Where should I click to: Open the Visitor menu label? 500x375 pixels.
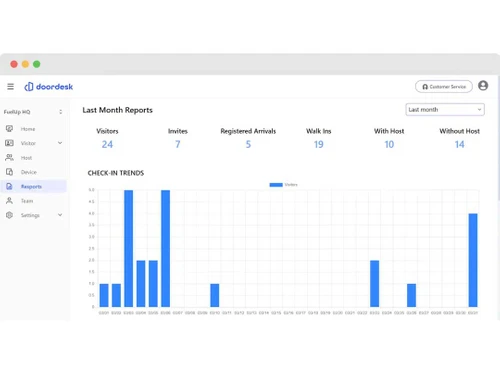pos(28,143)
